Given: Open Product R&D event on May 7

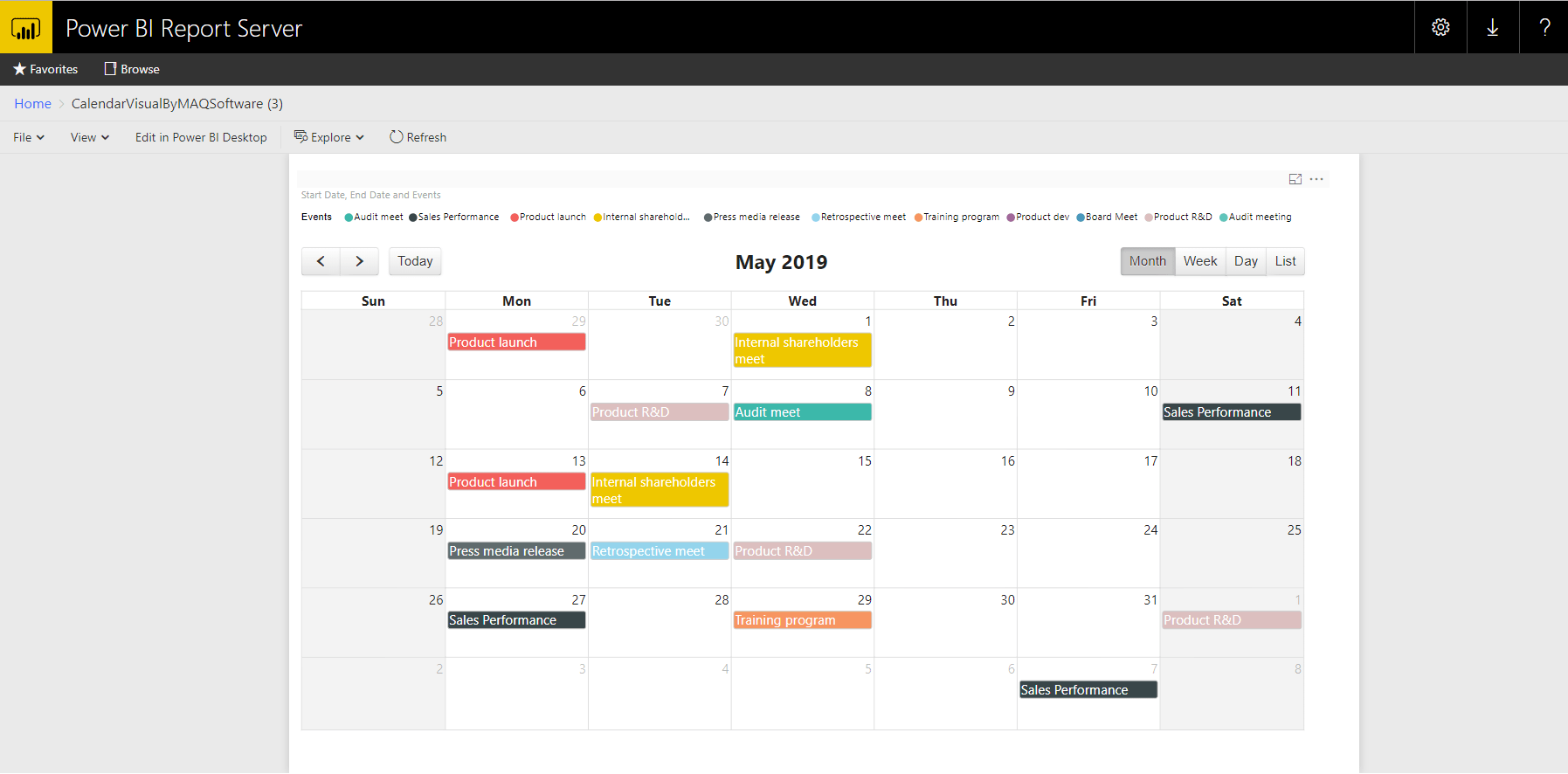Looking at the screenshot, I should click(660, 412).
